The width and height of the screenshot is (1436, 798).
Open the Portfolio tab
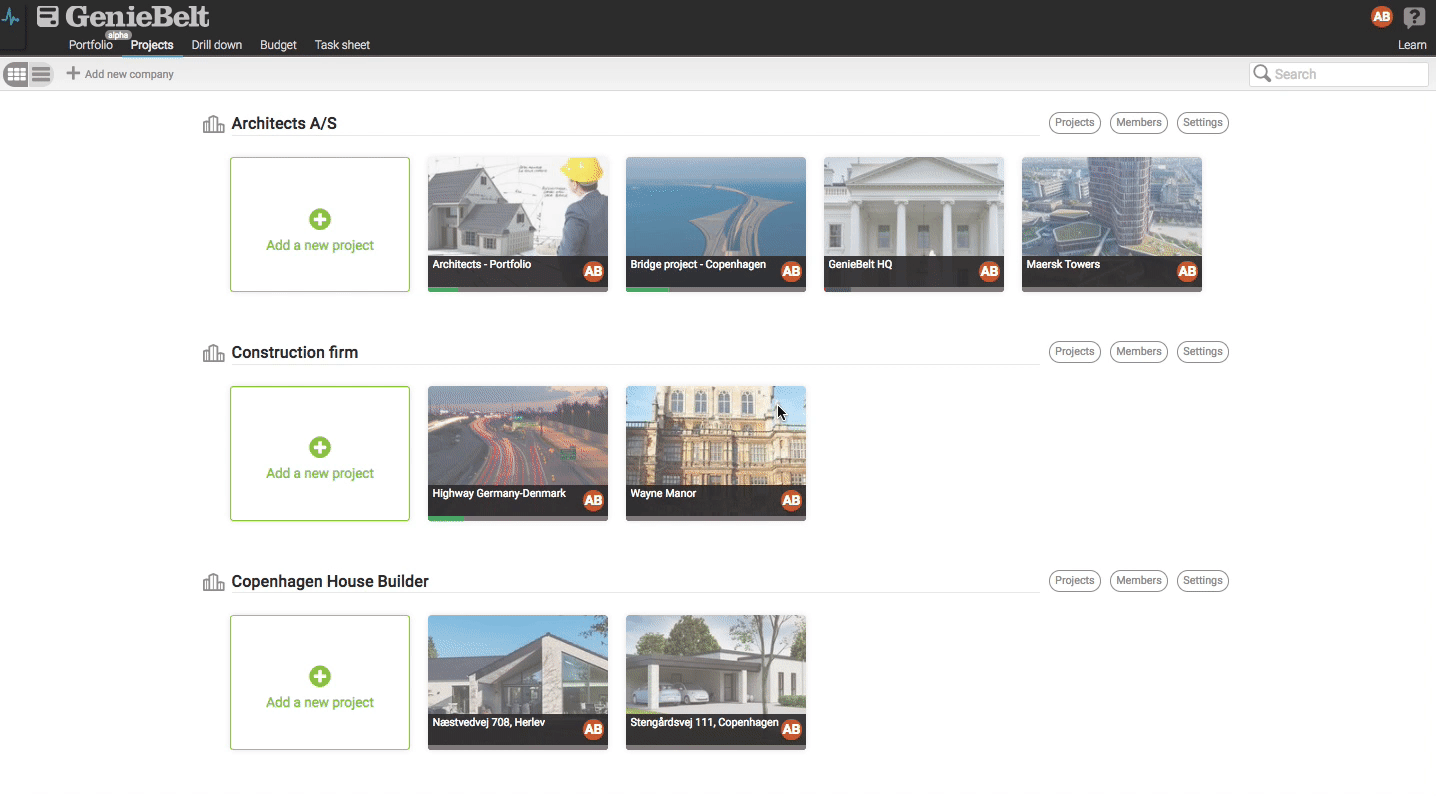91,45
